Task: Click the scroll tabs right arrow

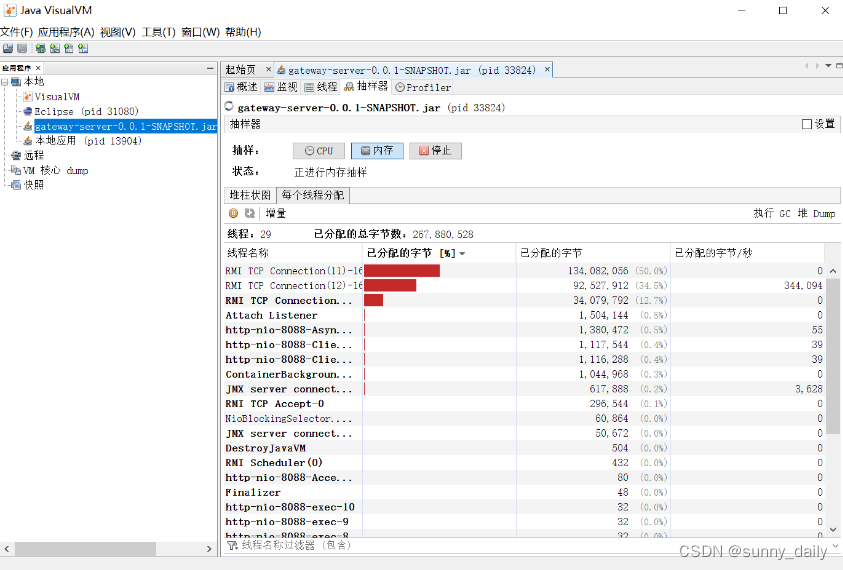Action: 817,66
